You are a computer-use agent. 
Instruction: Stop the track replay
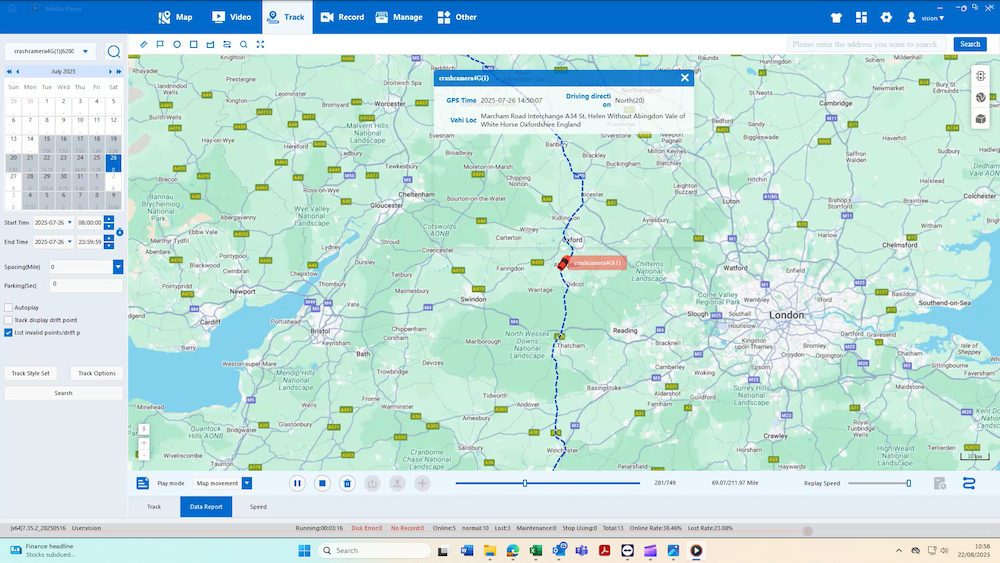click(322, 483)
